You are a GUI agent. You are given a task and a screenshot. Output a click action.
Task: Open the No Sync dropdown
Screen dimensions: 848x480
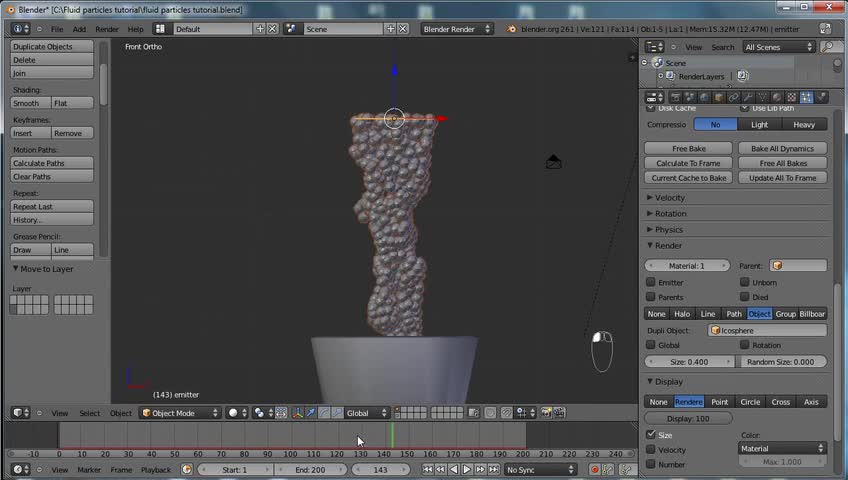540,470
